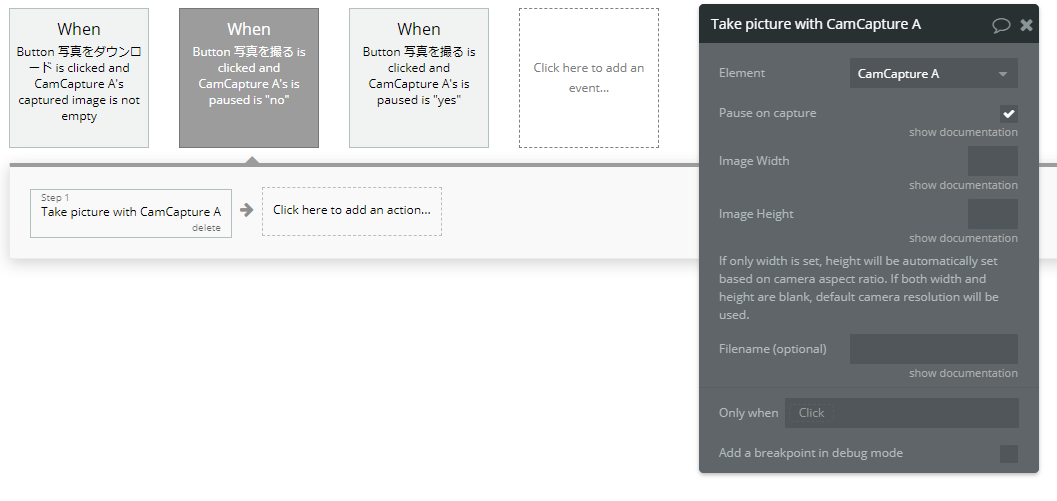Show documentation under Filename field

[963, 373]
